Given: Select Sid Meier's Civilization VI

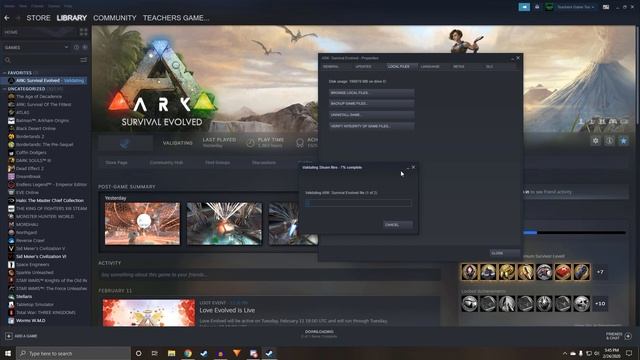Looking at the screenshot, I should point(41,256).
